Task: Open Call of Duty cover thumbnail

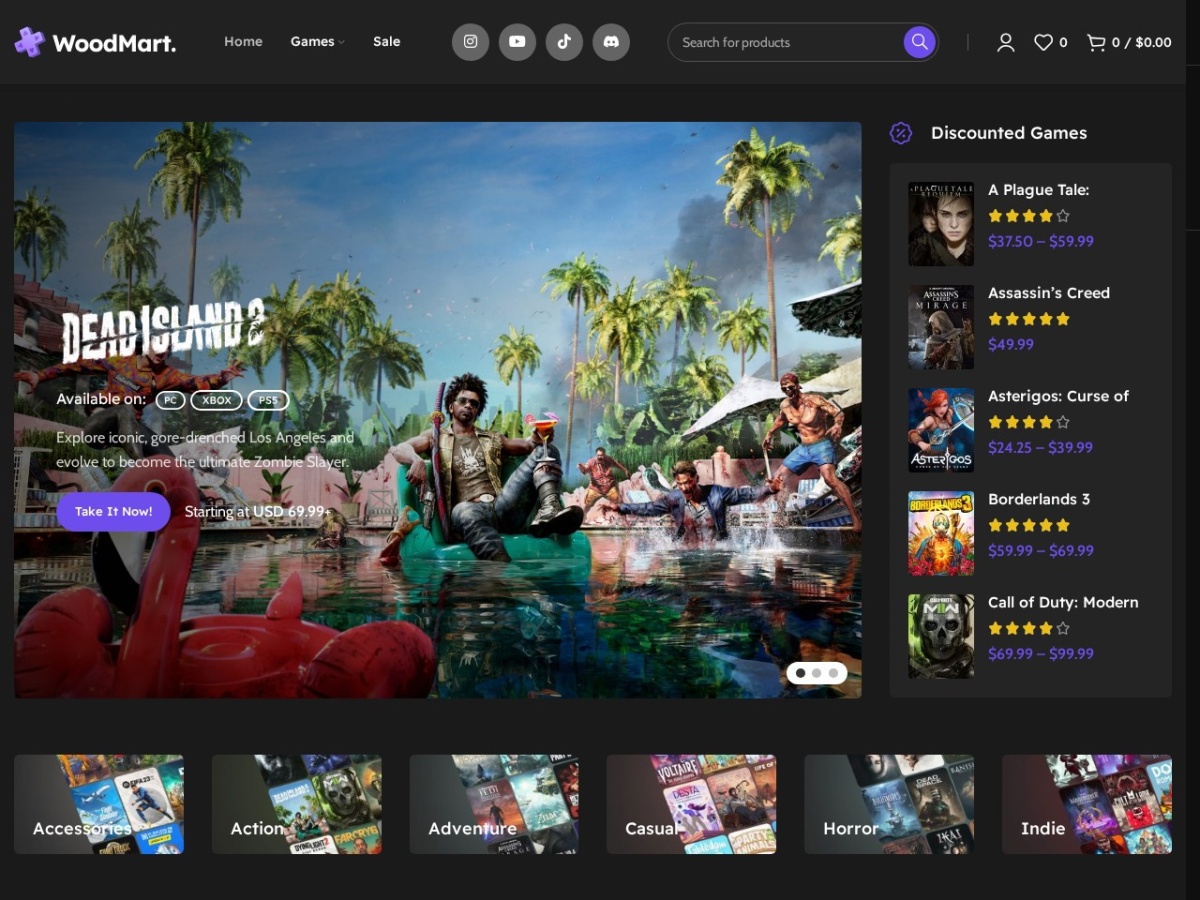Action: 941,636
